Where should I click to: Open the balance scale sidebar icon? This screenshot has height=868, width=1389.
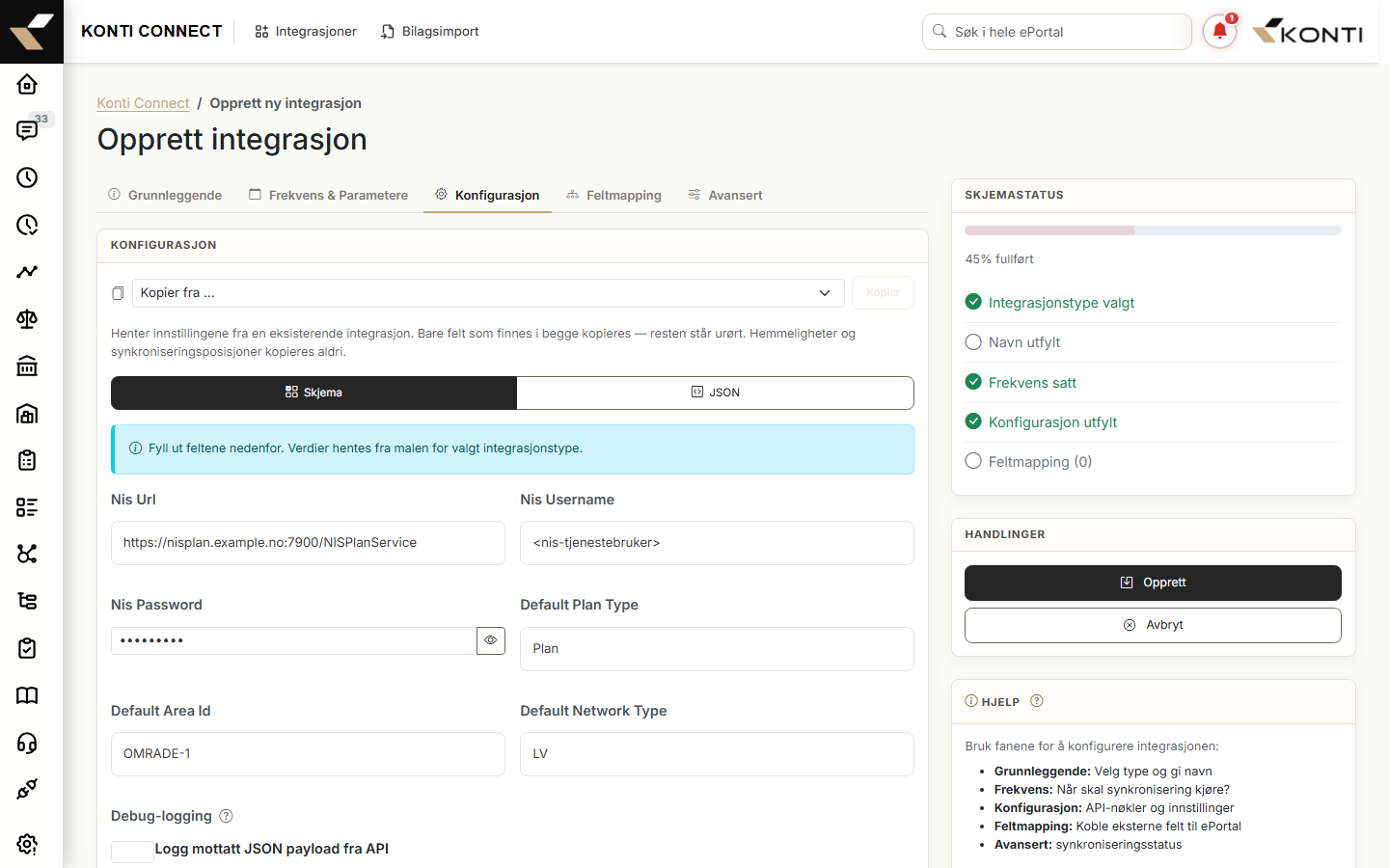click(x=27, y=319)
